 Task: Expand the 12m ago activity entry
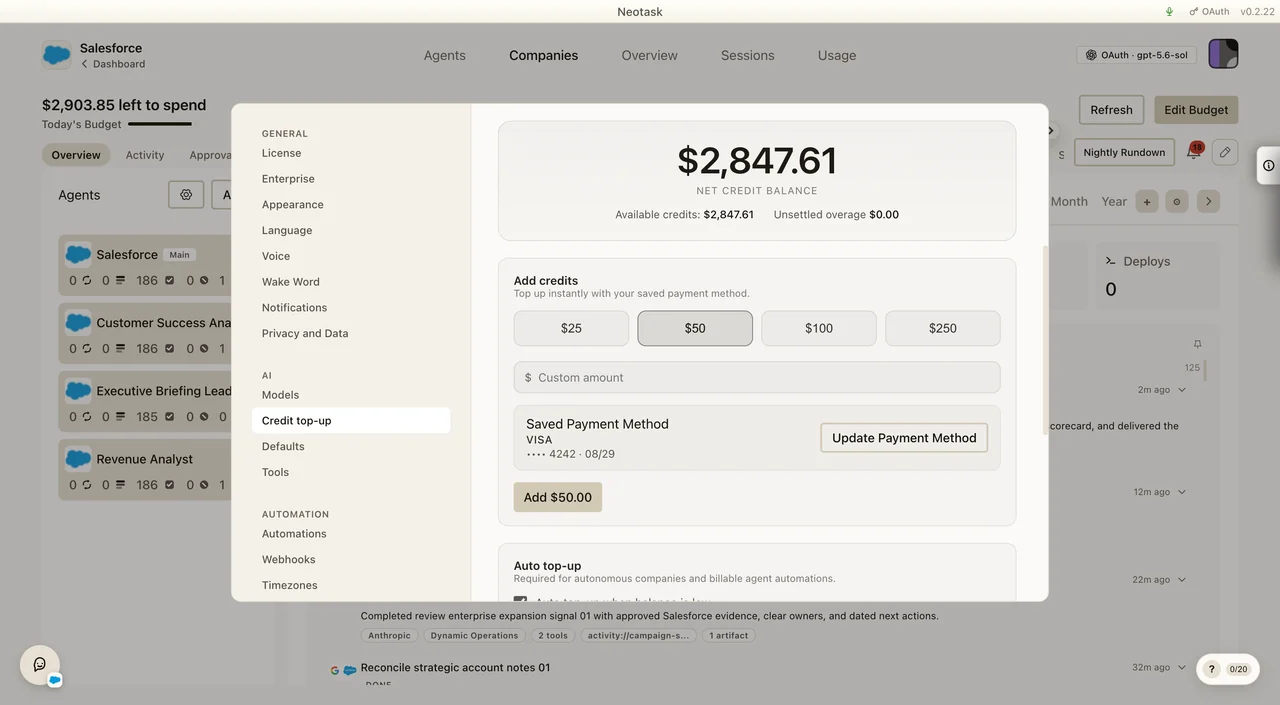point(1182,492)
